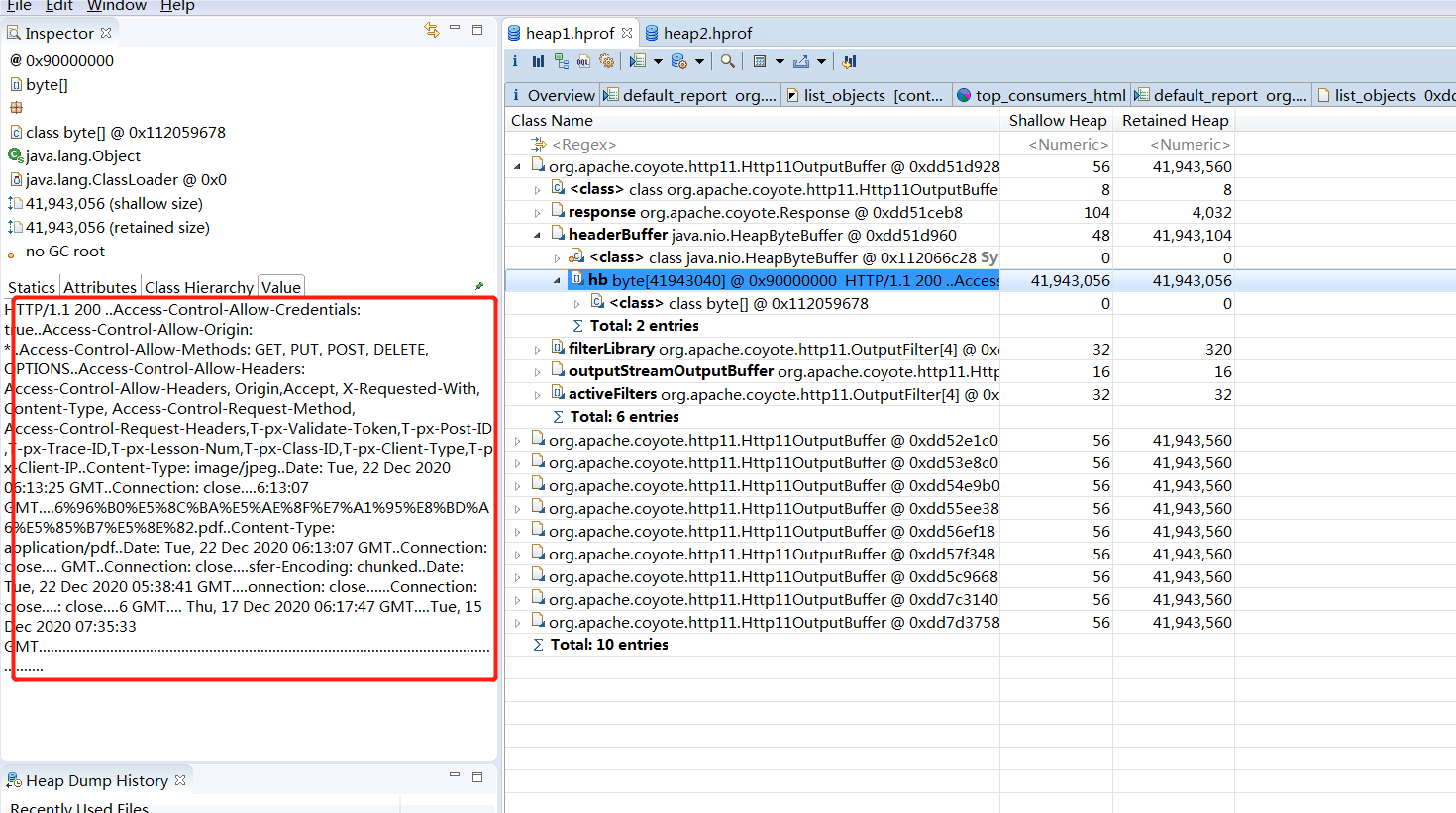Viewport: 1456px width, 813px height.
Task: Click the heap dump overview 'i' toolbar icon
Action: 515,61
